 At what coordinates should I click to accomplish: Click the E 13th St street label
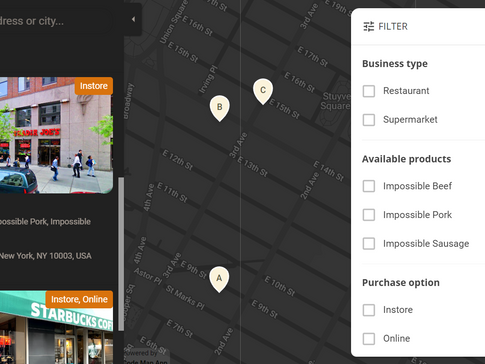point(252,166)
